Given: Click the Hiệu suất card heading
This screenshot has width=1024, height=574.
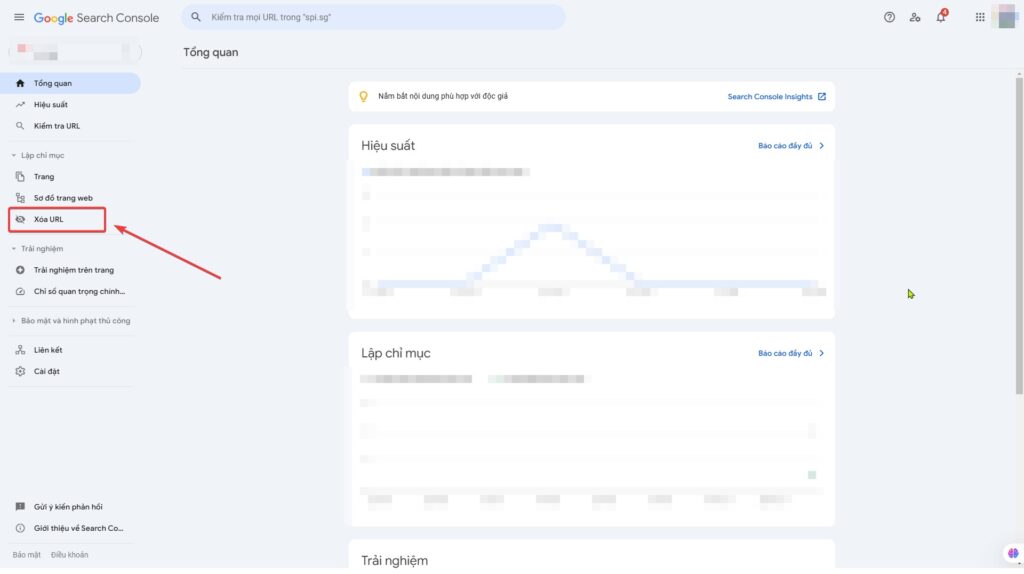Looking at the screenshot, I should 388,146.
